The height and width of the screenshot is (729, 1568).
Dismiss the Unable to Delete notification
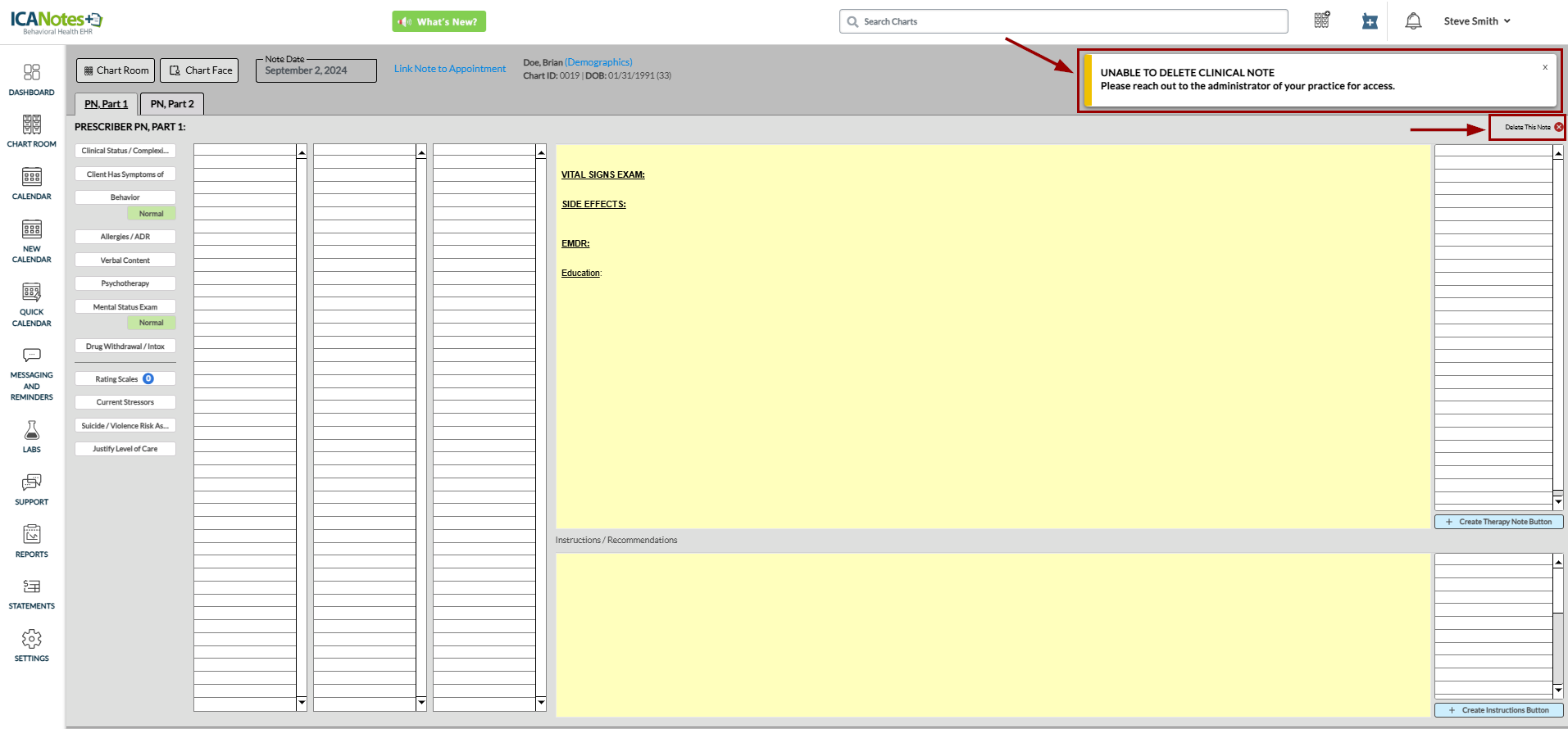coord(1545,67)
